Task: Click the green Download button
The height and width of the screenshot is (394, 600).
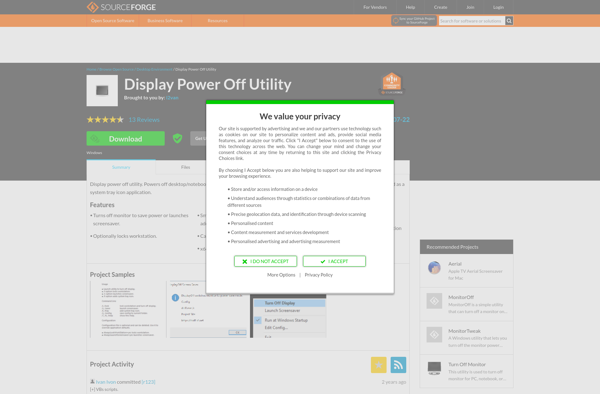Action: tap(126, 138)
